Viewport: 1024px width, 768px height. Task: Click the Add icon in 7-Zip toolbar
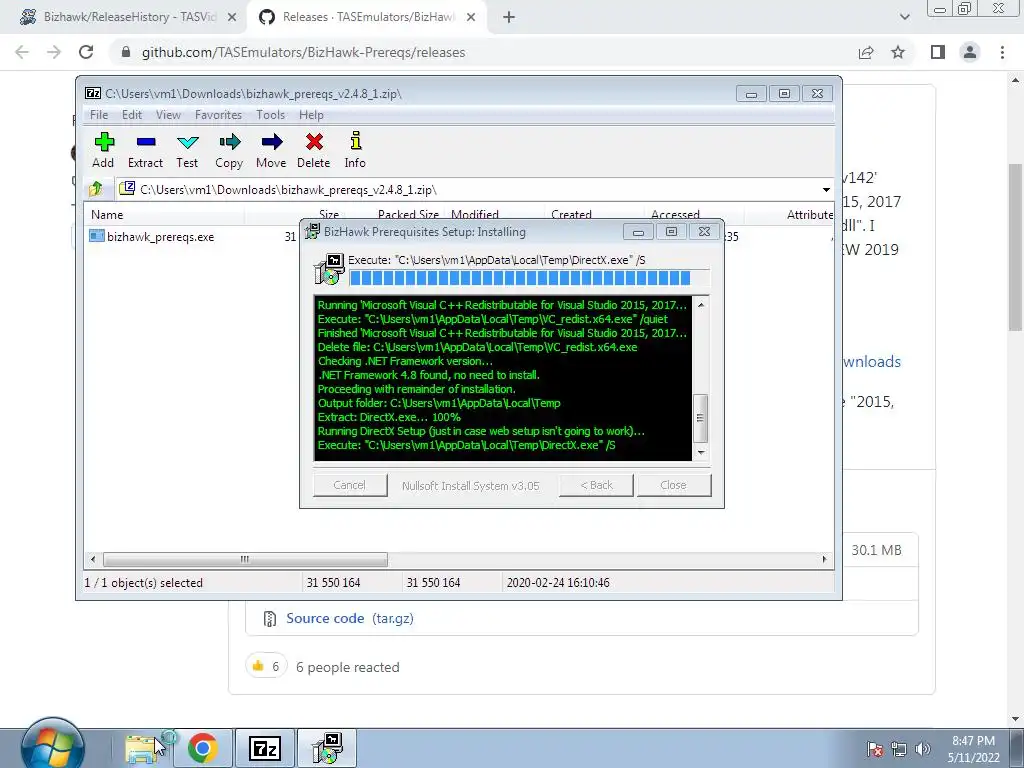pos(103,151)
